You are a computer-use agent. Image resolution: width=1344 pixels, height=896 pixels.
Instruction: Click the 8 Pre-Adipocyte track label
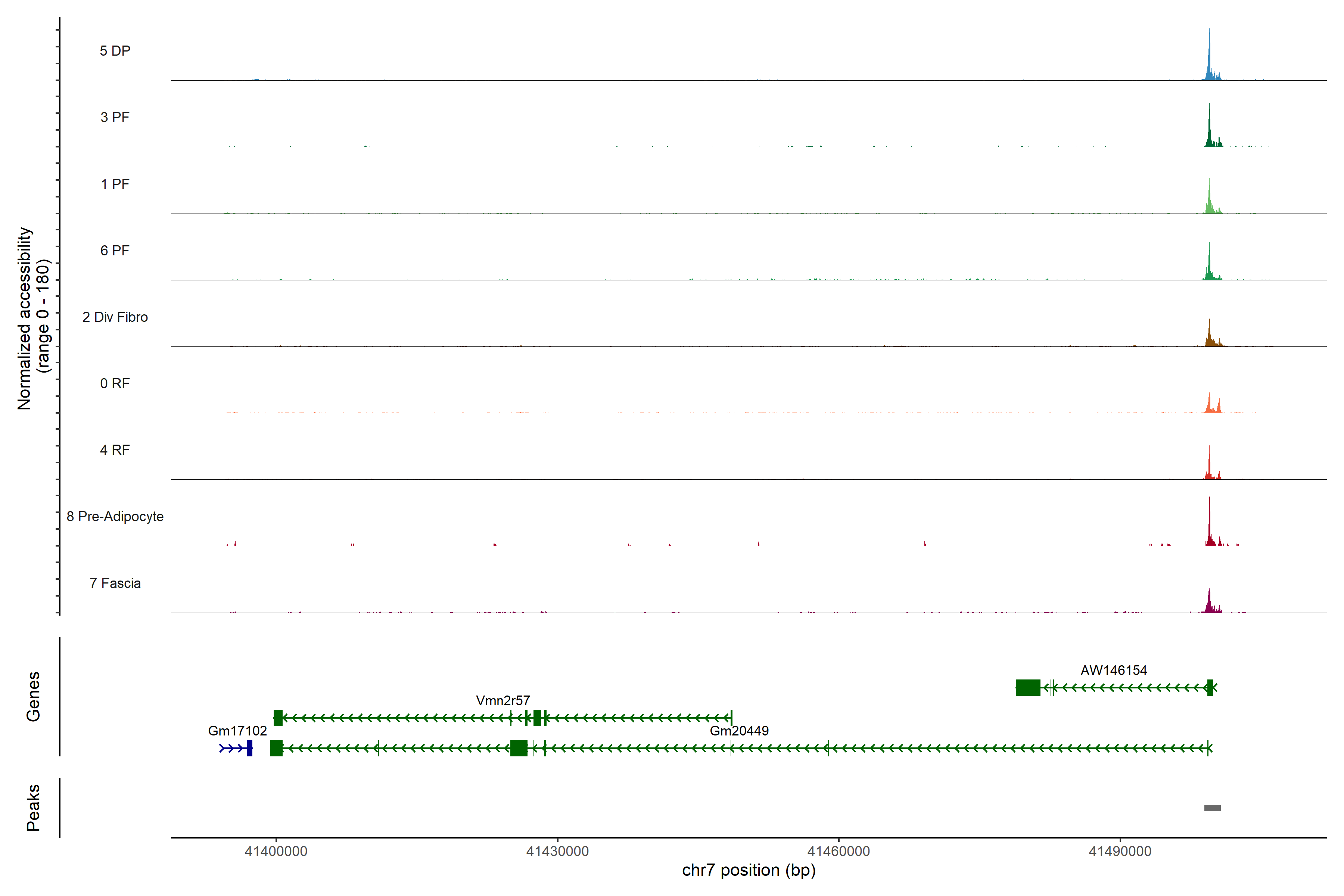115,517
